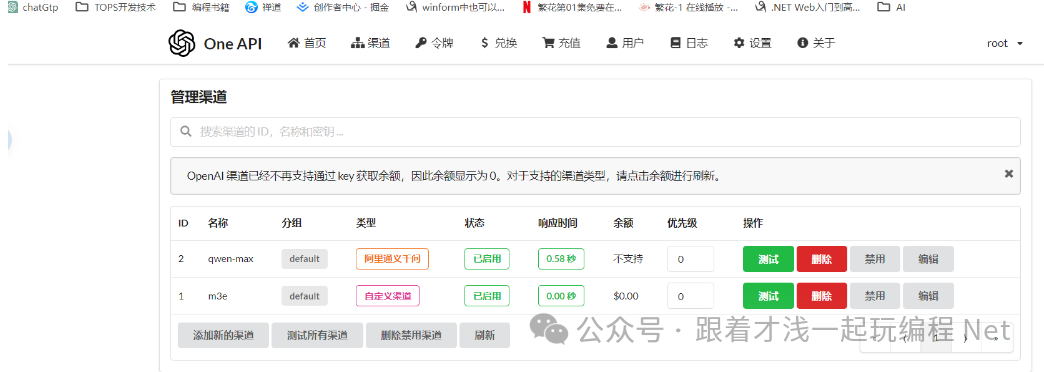Delete the qwen-max channel
The image size is (1044, 372).
coord(822,259)
